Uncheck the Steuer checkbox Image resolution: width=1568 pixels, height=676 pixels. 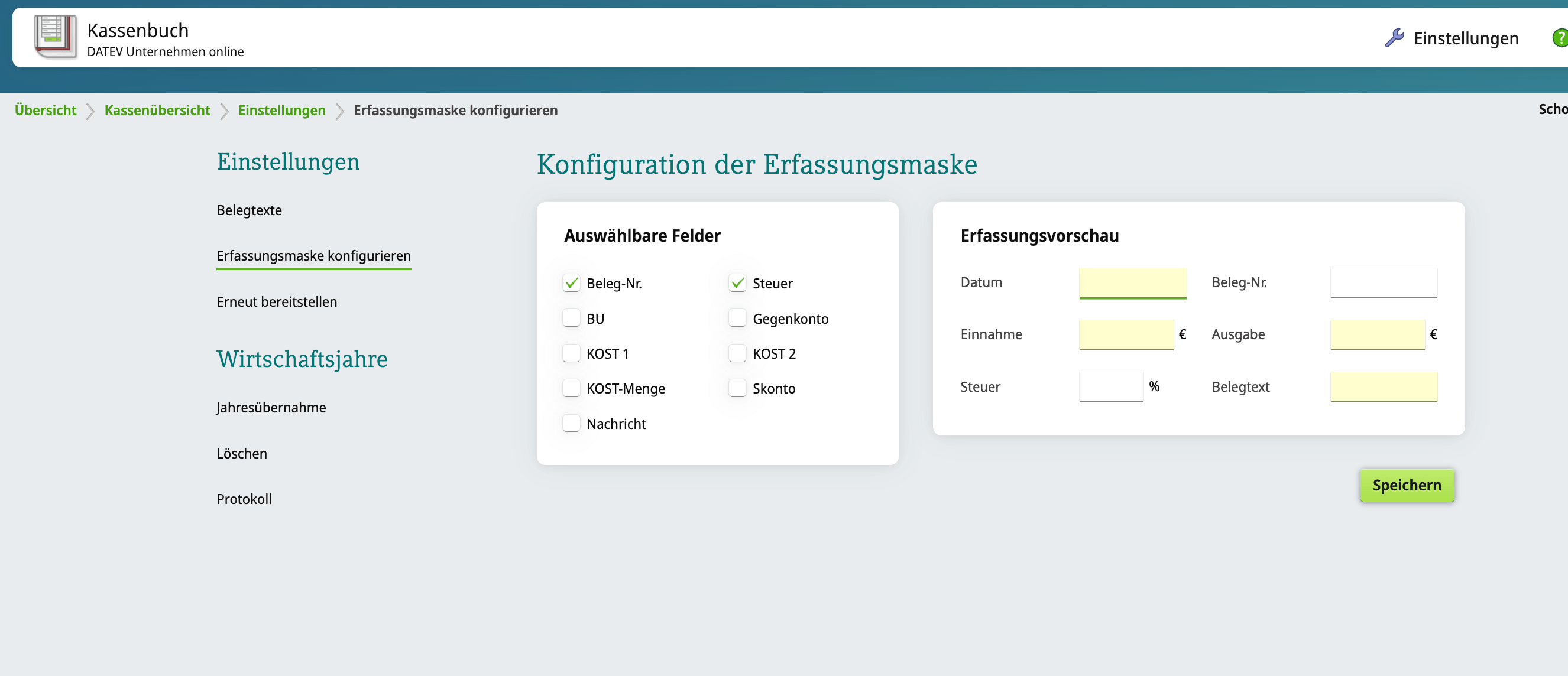(x=737, y=283)
